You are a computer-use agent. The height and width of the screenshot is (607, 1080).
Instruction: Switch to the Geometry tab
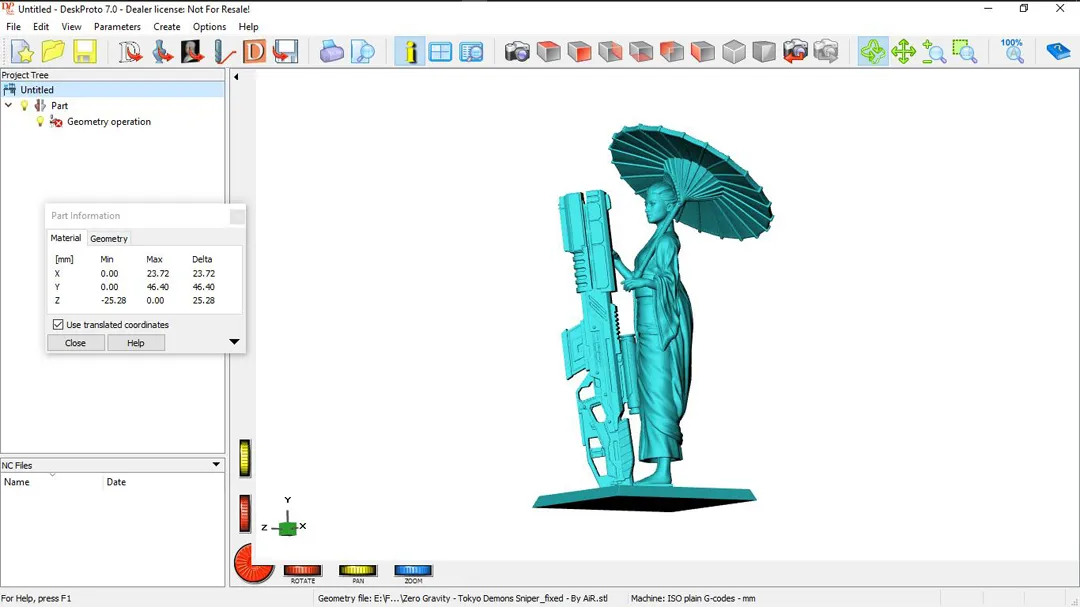tap(109, 238)
